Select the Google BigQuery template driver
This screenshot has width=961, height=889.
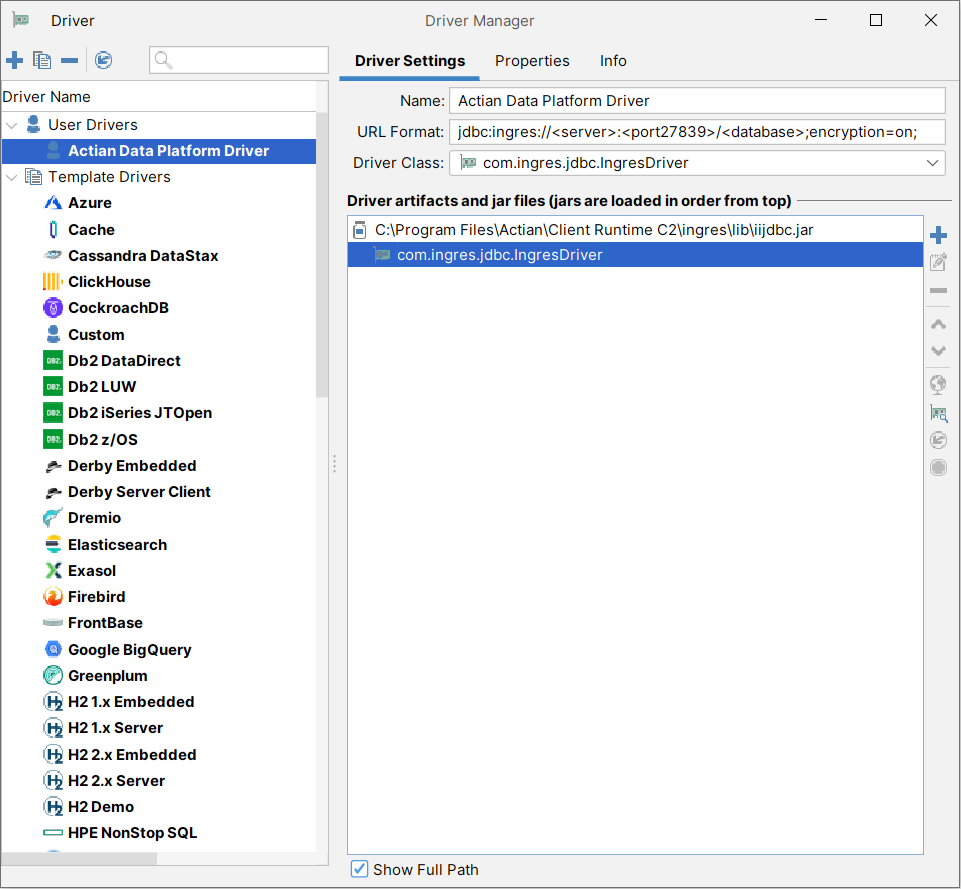pyautogui.click(x=129, y=650)
